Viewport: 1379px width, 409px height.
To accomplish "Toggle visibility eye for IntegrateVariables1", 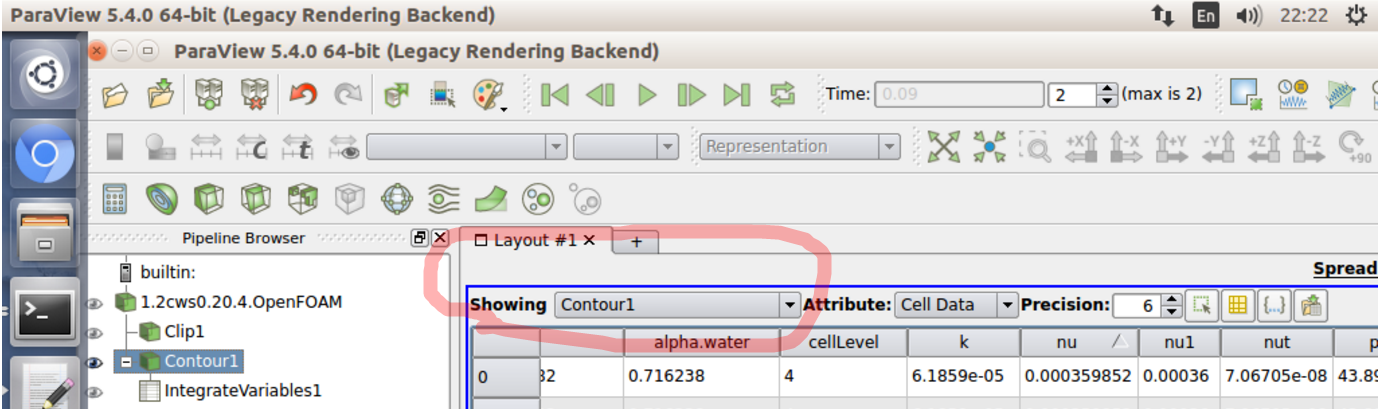I will pyautogui.click(x=96, y=391).
